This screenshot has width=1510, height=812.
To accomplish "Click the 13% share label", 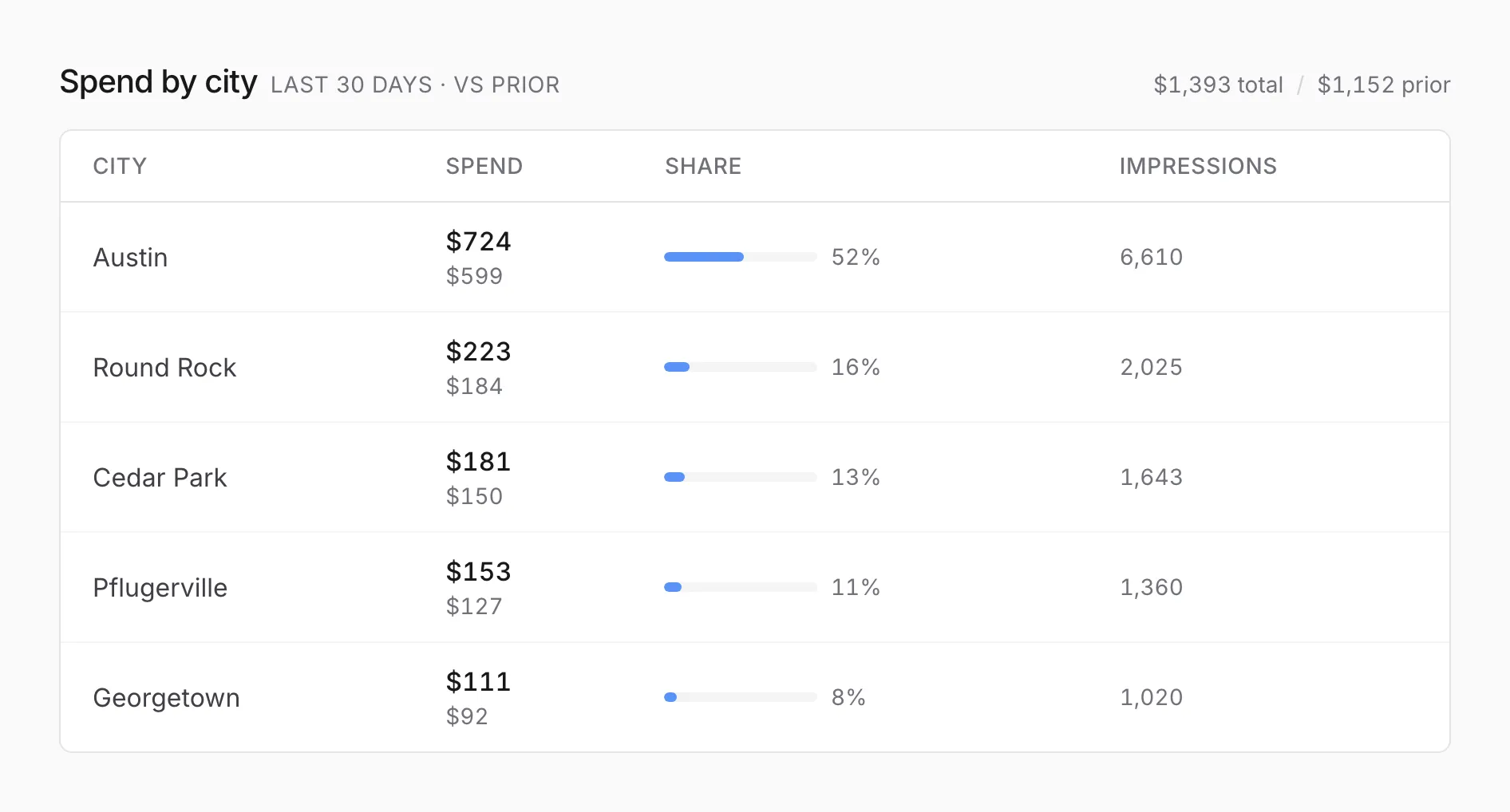I will coord(856,477).
